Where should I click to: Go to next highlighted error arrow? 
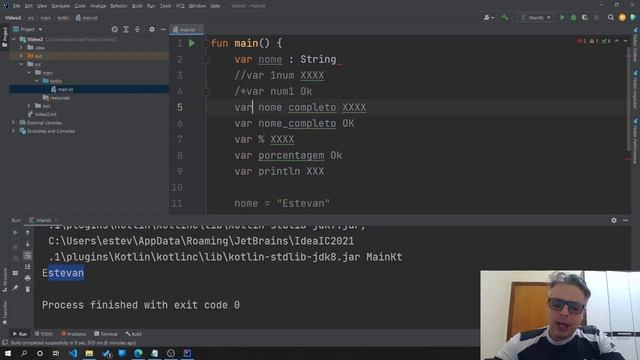coord(625,41)
